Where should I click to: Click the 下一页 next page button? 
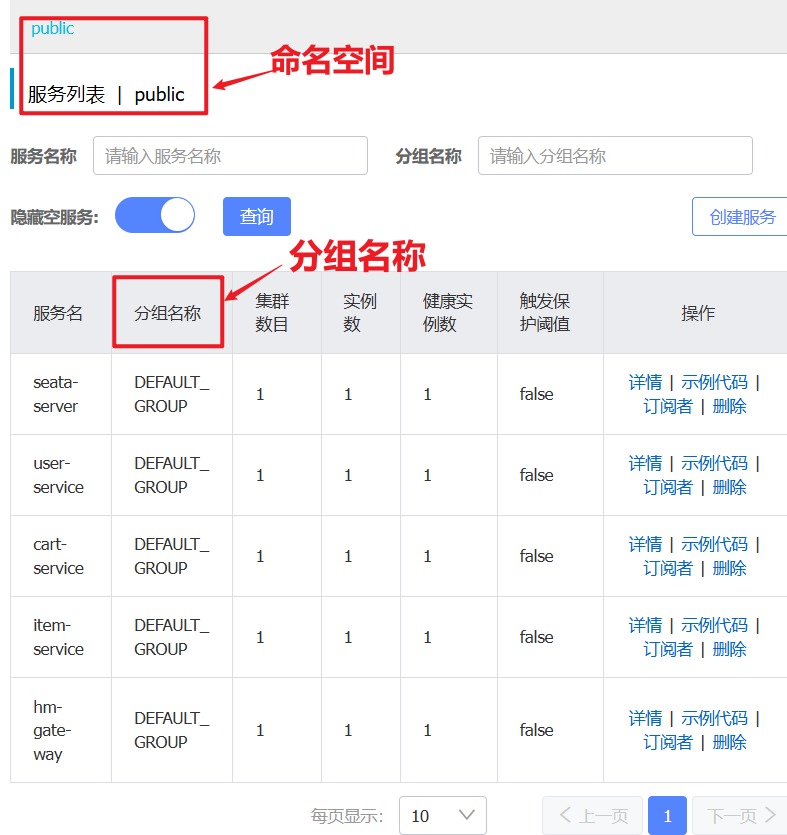point(741,815)
